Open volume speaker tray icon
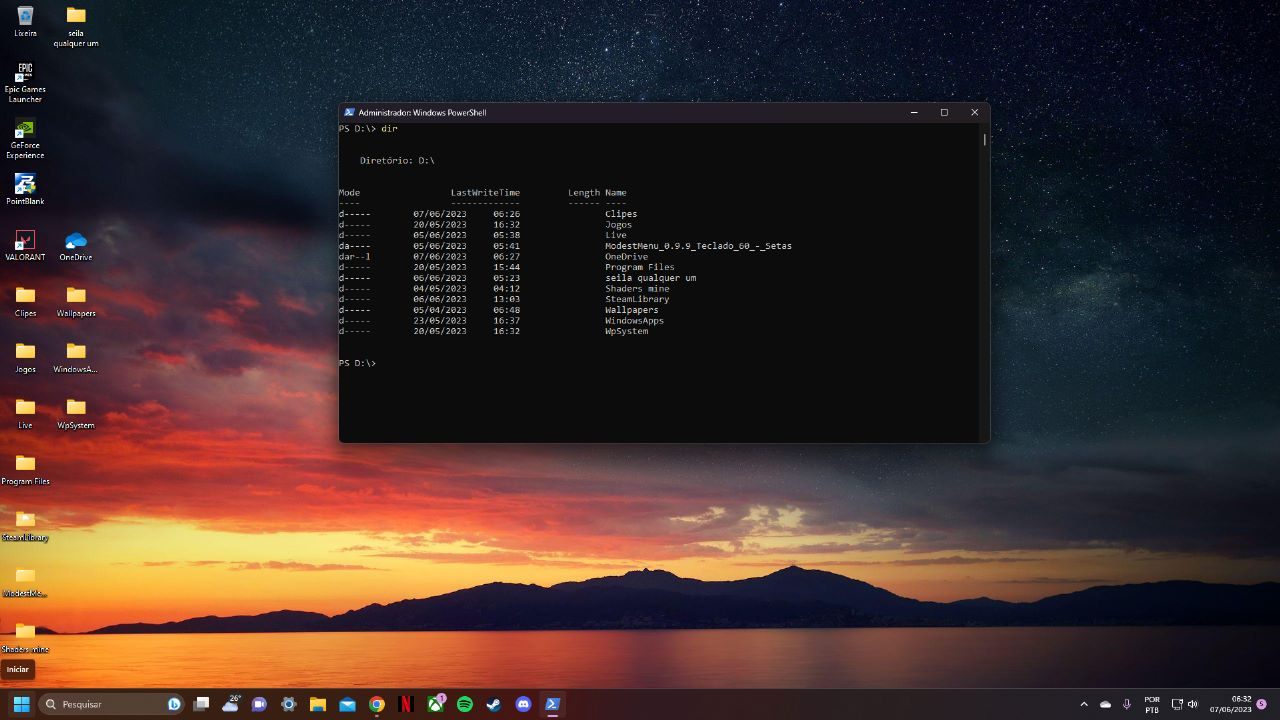 click(x=1192, y=704)
